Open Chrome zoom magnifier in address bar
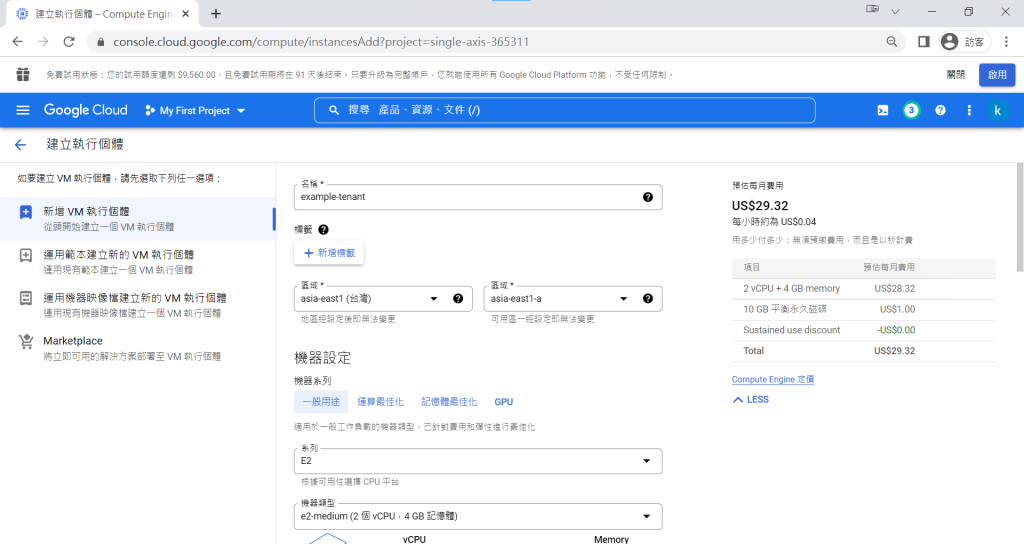1024x544 pixels. tap(891, 42)
